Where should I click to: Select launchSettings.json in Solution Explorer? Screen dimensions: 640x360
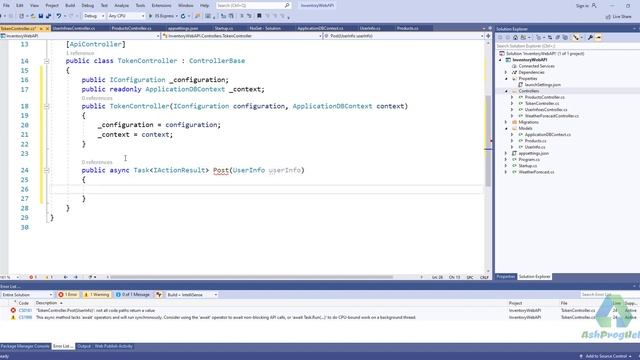[542, 85]
